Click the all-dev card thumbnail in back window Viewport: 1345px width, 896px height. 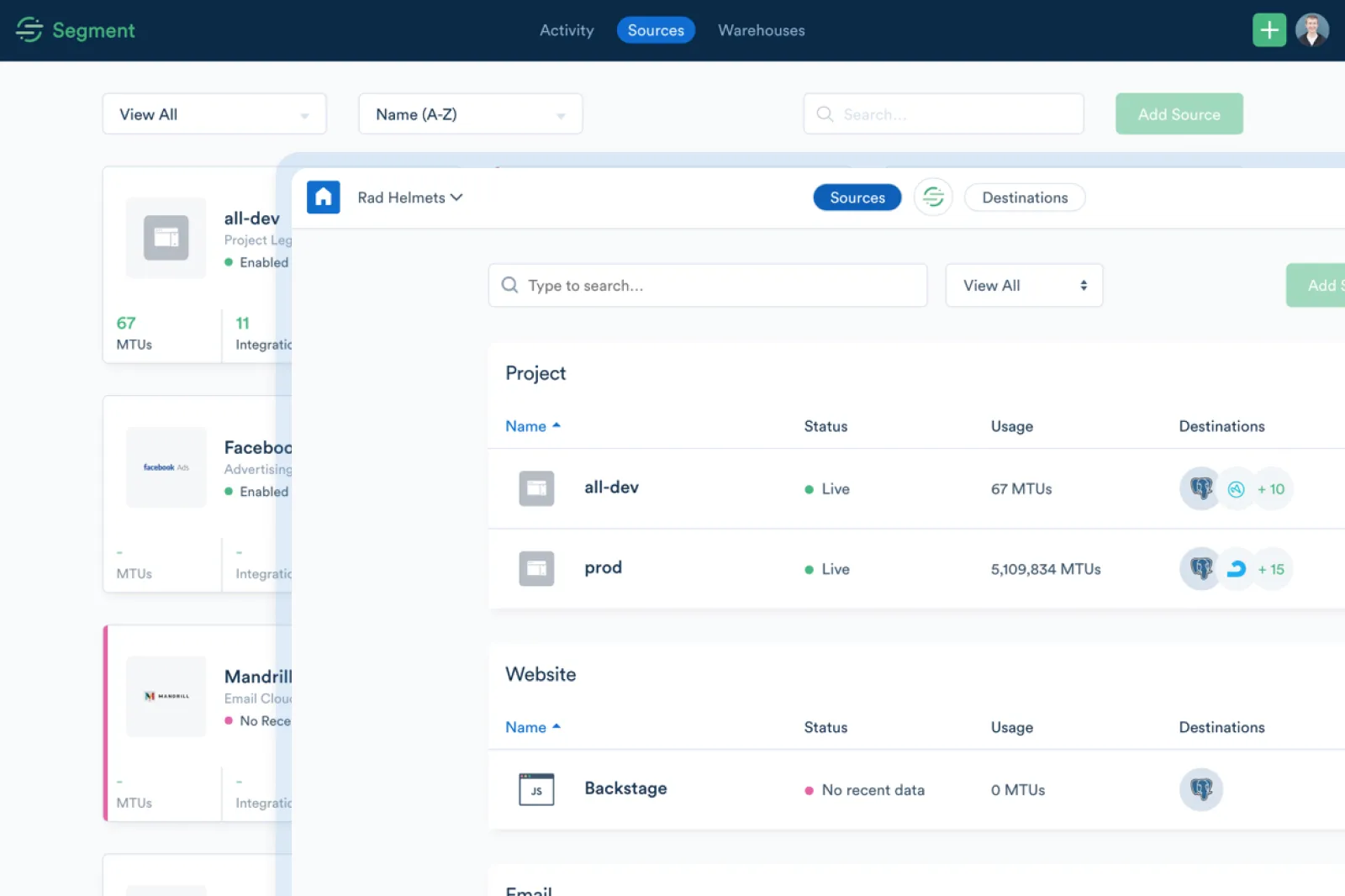(x=166, y=238)
